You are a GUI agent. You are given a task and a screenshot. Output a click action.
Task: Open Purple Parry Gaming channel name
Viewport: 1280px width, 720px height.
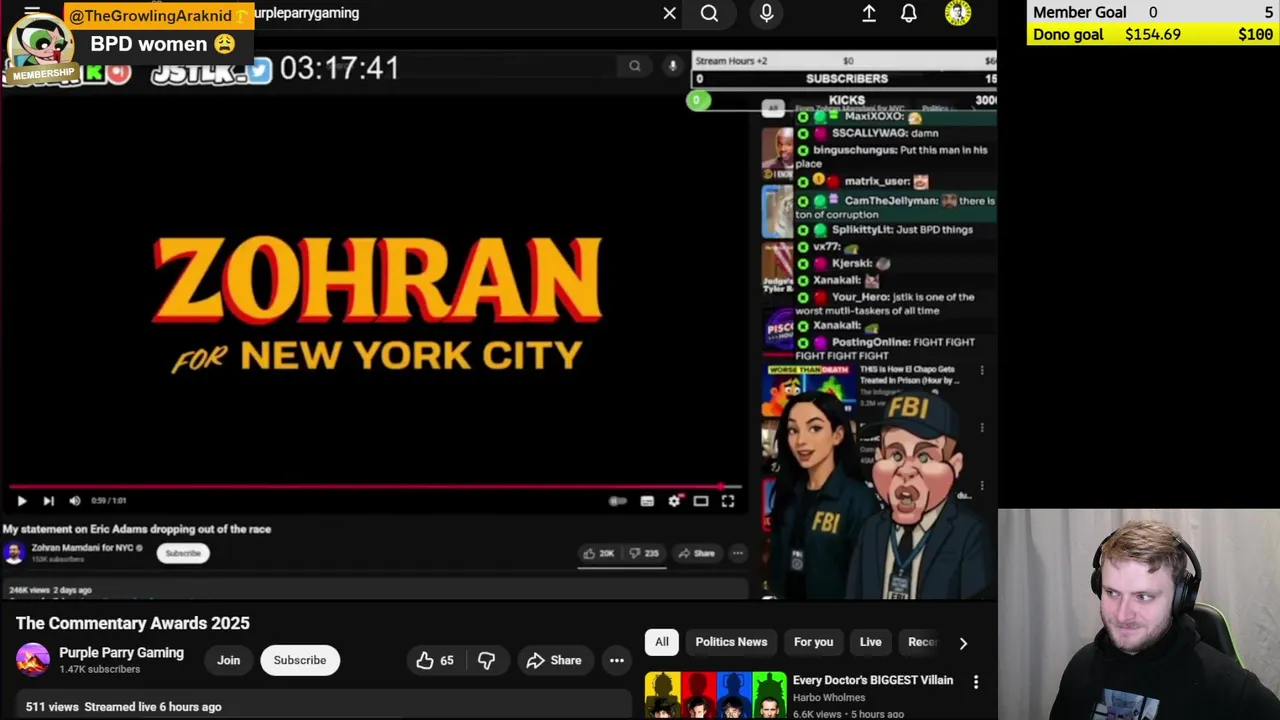point(121,652)
